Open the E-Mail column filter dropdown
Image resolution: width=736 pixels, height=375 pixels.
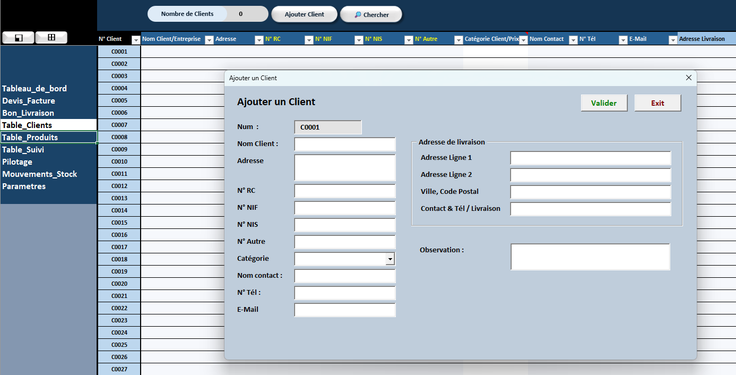[673, 40]
